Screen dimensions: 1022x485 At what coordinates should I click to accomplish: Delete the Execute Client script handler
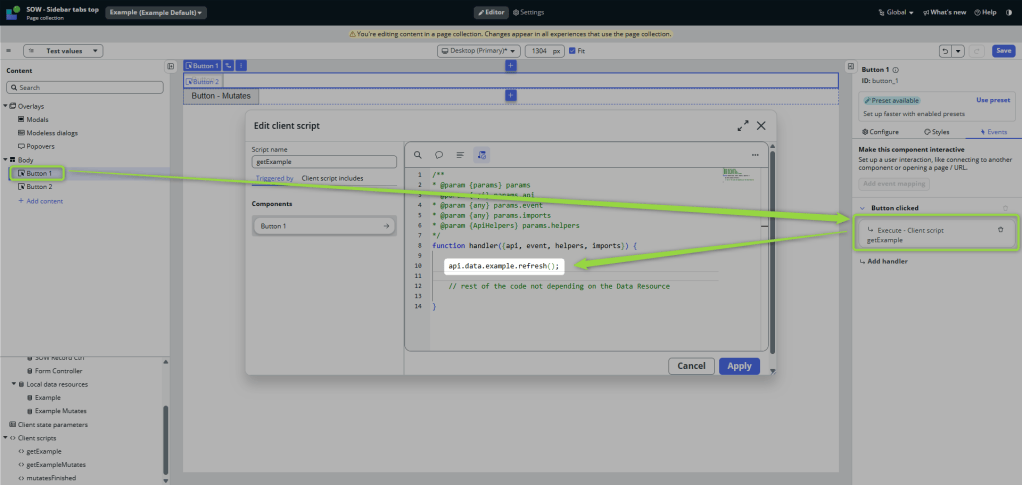pos(1000,229)
